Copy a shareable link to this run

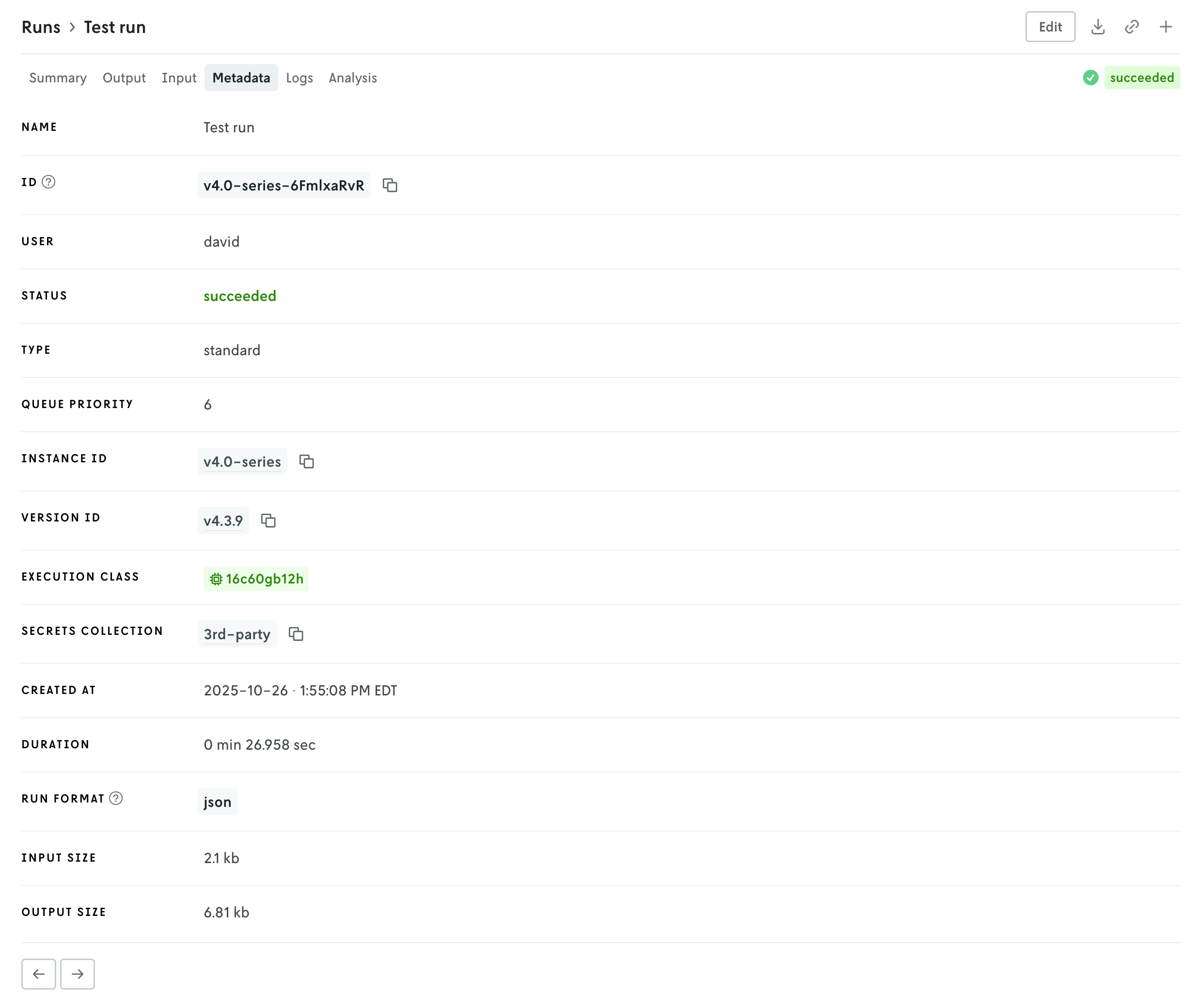1132,26
